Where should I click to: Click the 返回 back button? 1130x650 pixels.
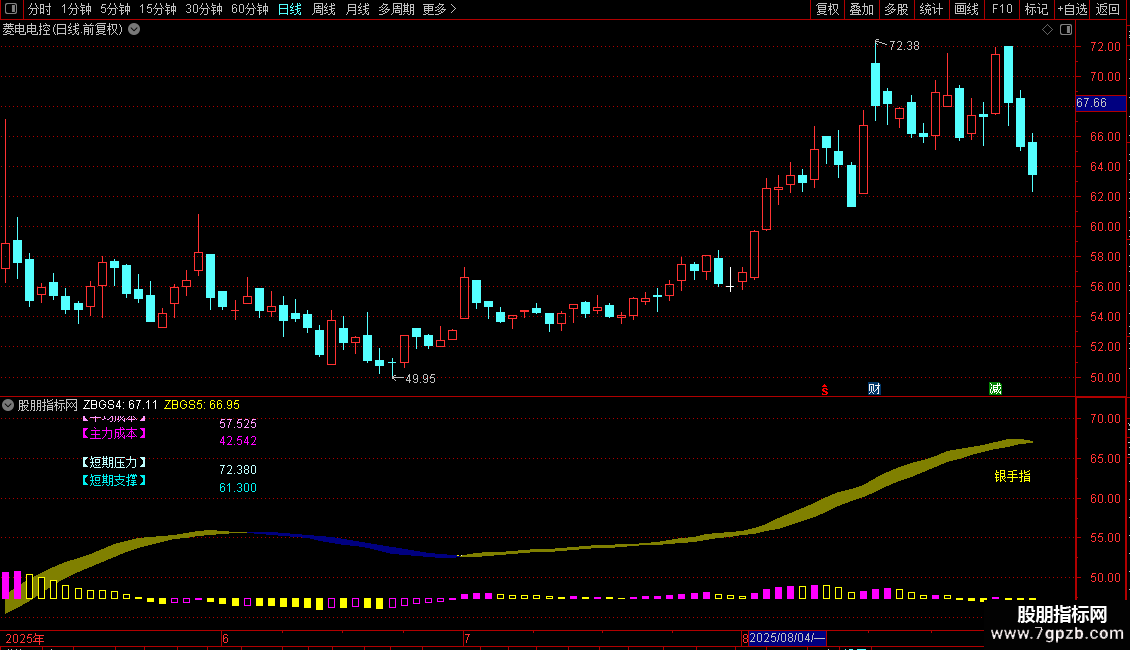(1108, 9)
